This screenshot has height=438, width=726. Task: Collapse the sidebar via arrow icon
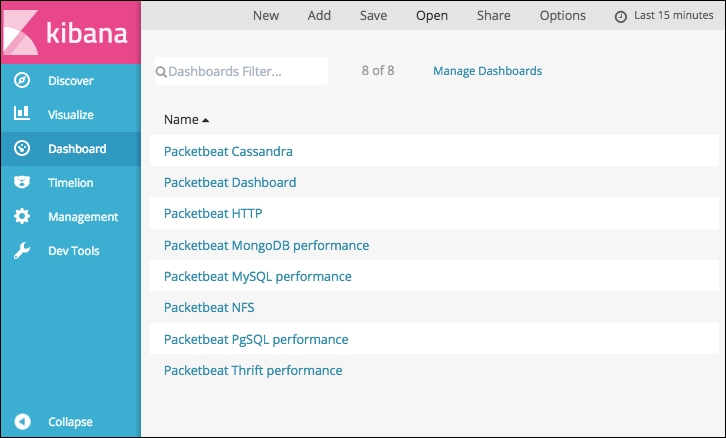[x=22, y=421]
